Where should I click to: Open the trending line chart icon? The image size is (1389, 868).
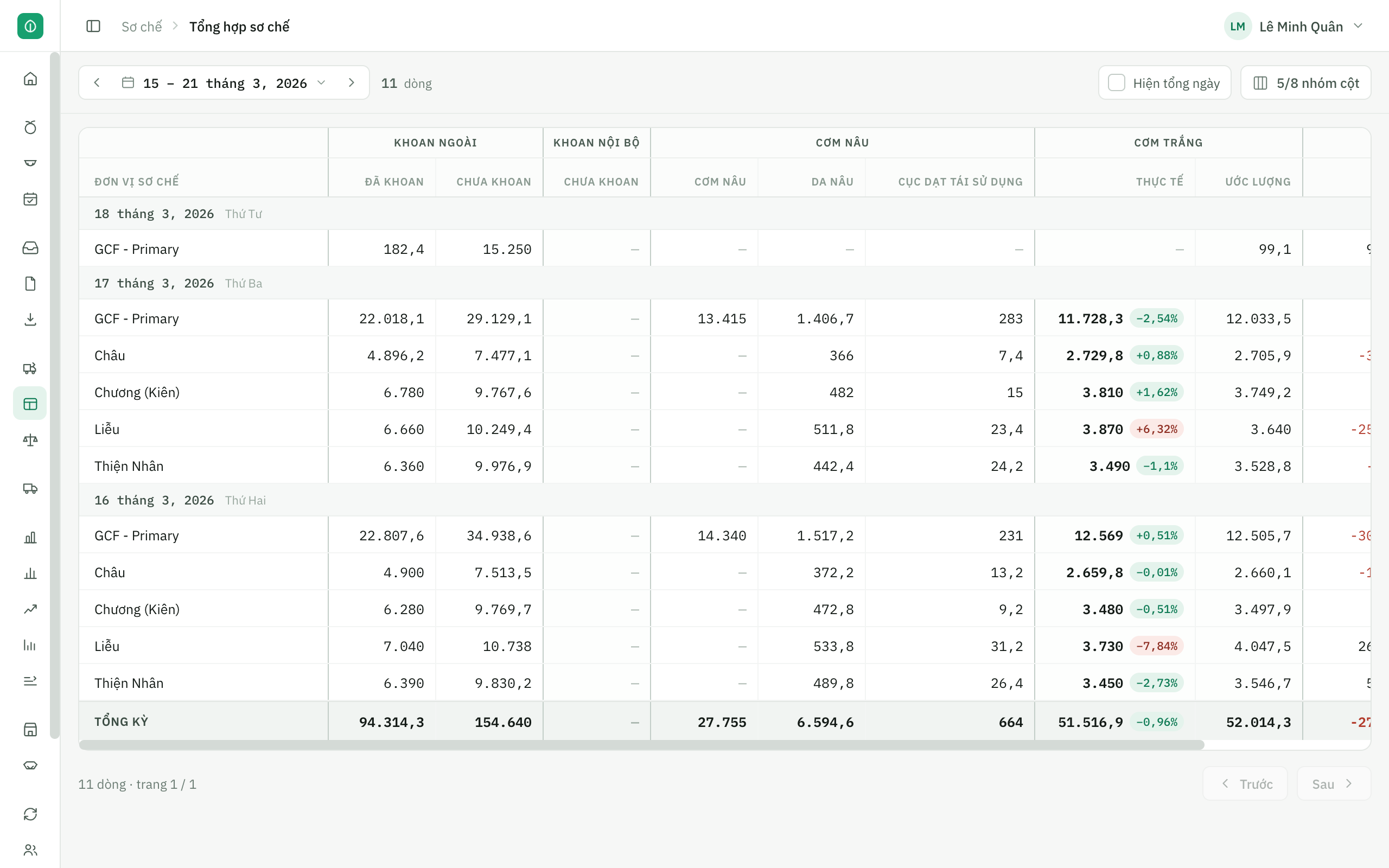[30, 609]
